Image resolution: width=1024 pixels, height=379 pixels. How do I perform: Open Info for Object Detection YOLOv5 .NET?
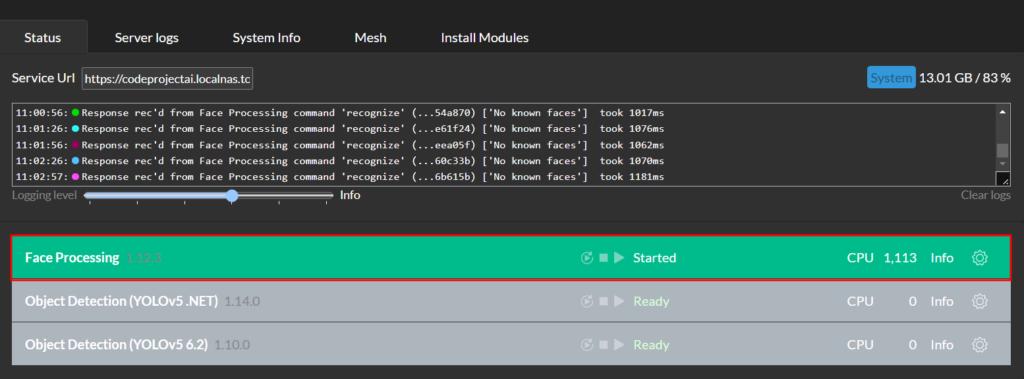pyautogui.click(x=942, y=301)
